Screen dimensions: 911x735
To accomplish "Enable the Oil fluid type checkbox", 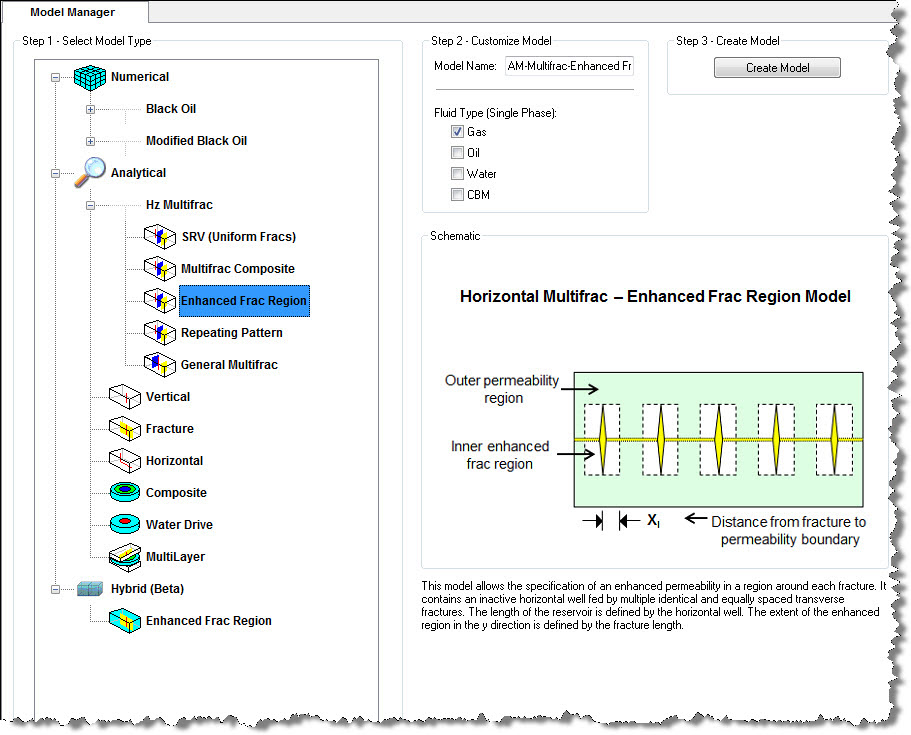I will pos(457,153).
